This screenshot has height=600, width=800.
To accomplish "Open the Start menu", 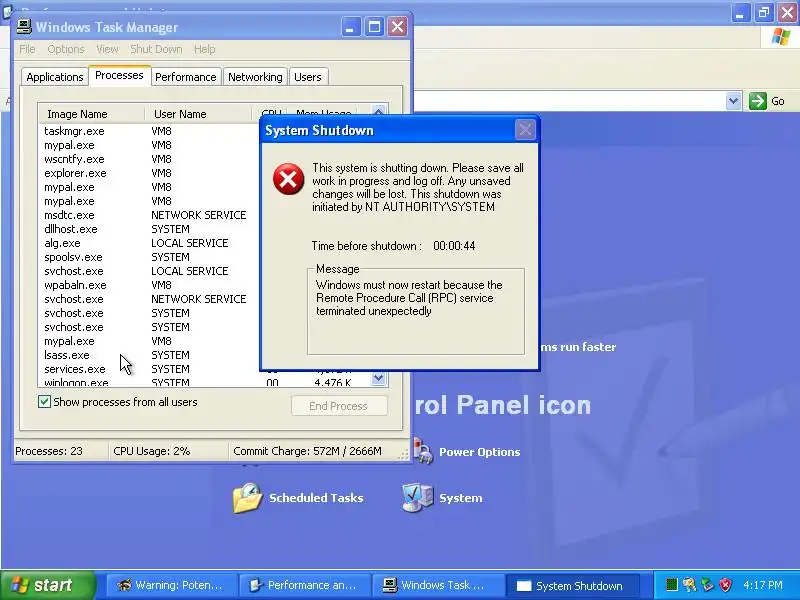I will pos(48,585).
